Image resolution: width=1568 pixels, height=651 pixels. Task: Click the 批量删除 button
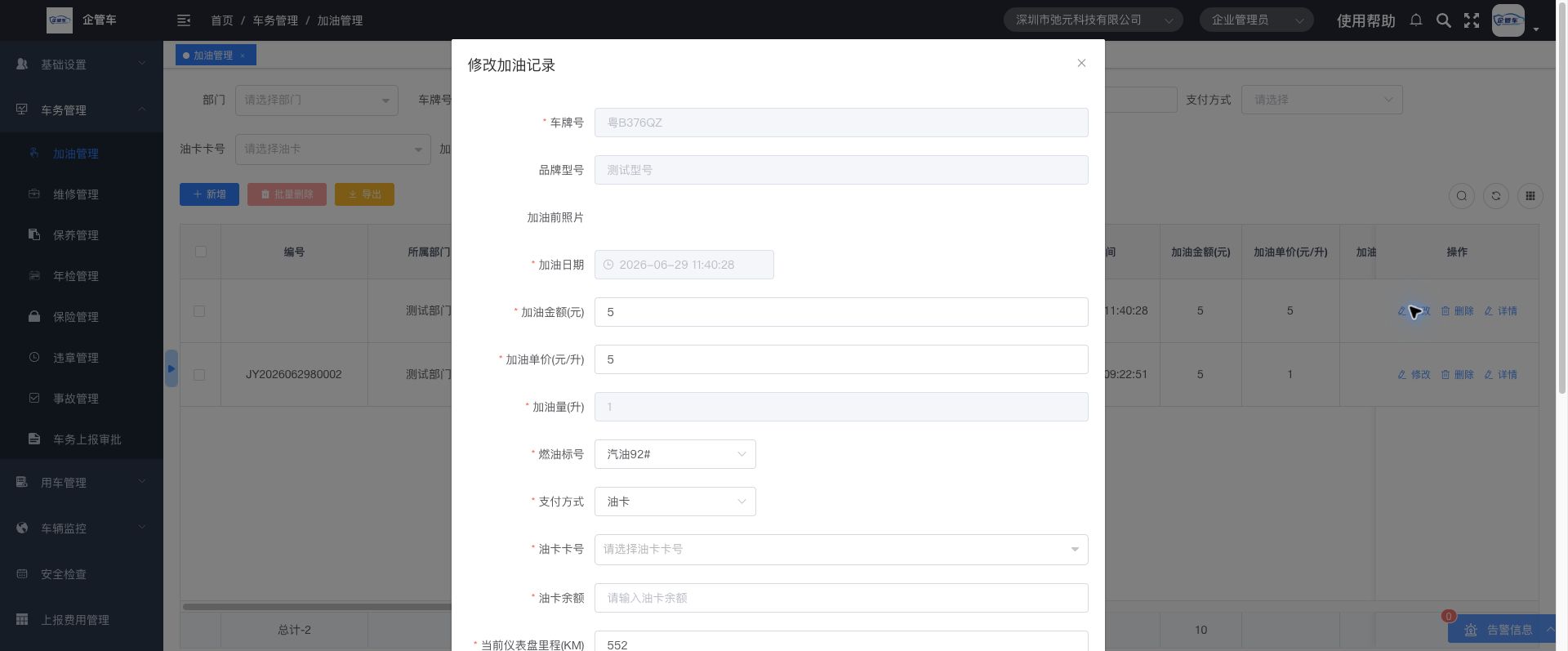pyautogui.click(x=287, y=194)
